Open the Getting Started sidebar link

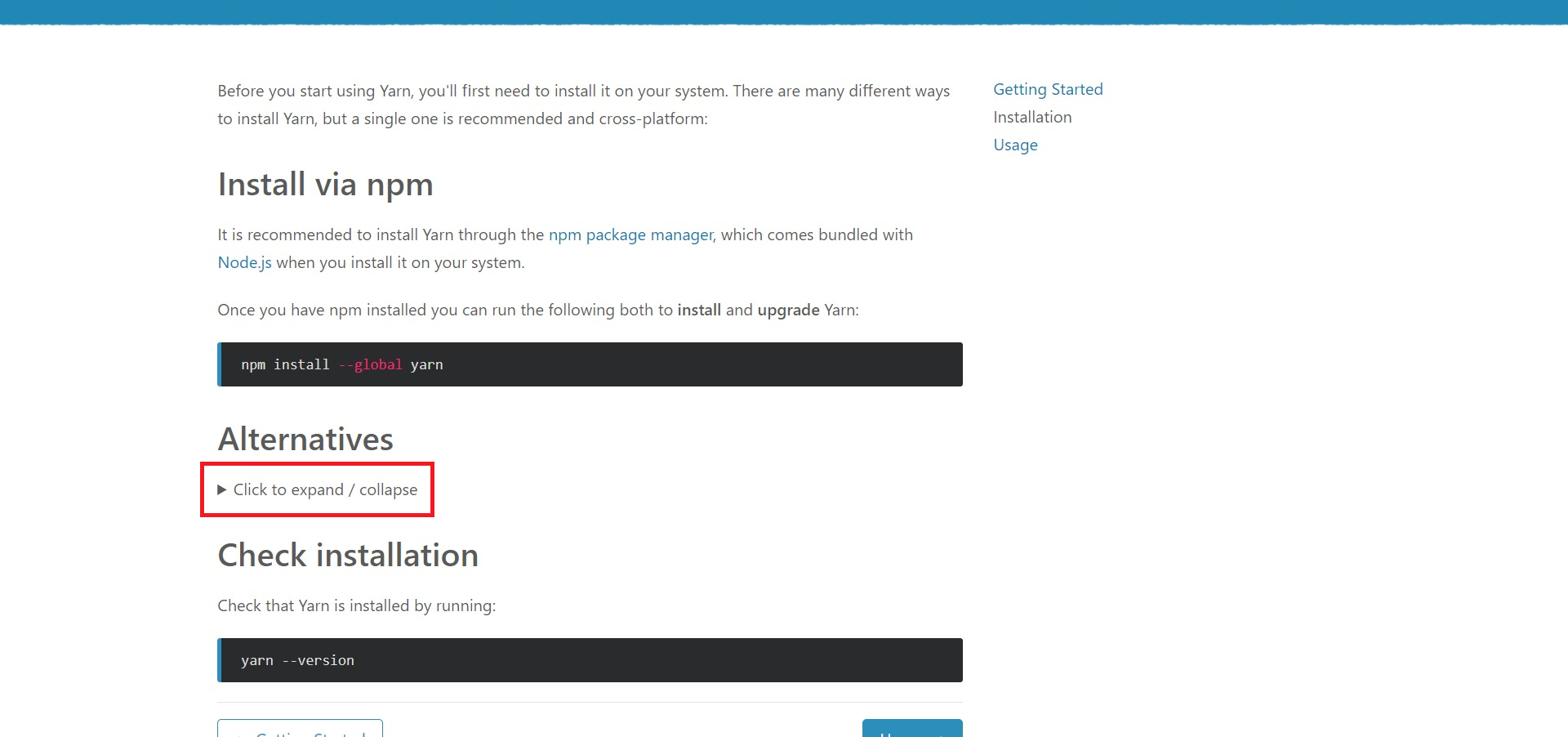pos(1048,89)
